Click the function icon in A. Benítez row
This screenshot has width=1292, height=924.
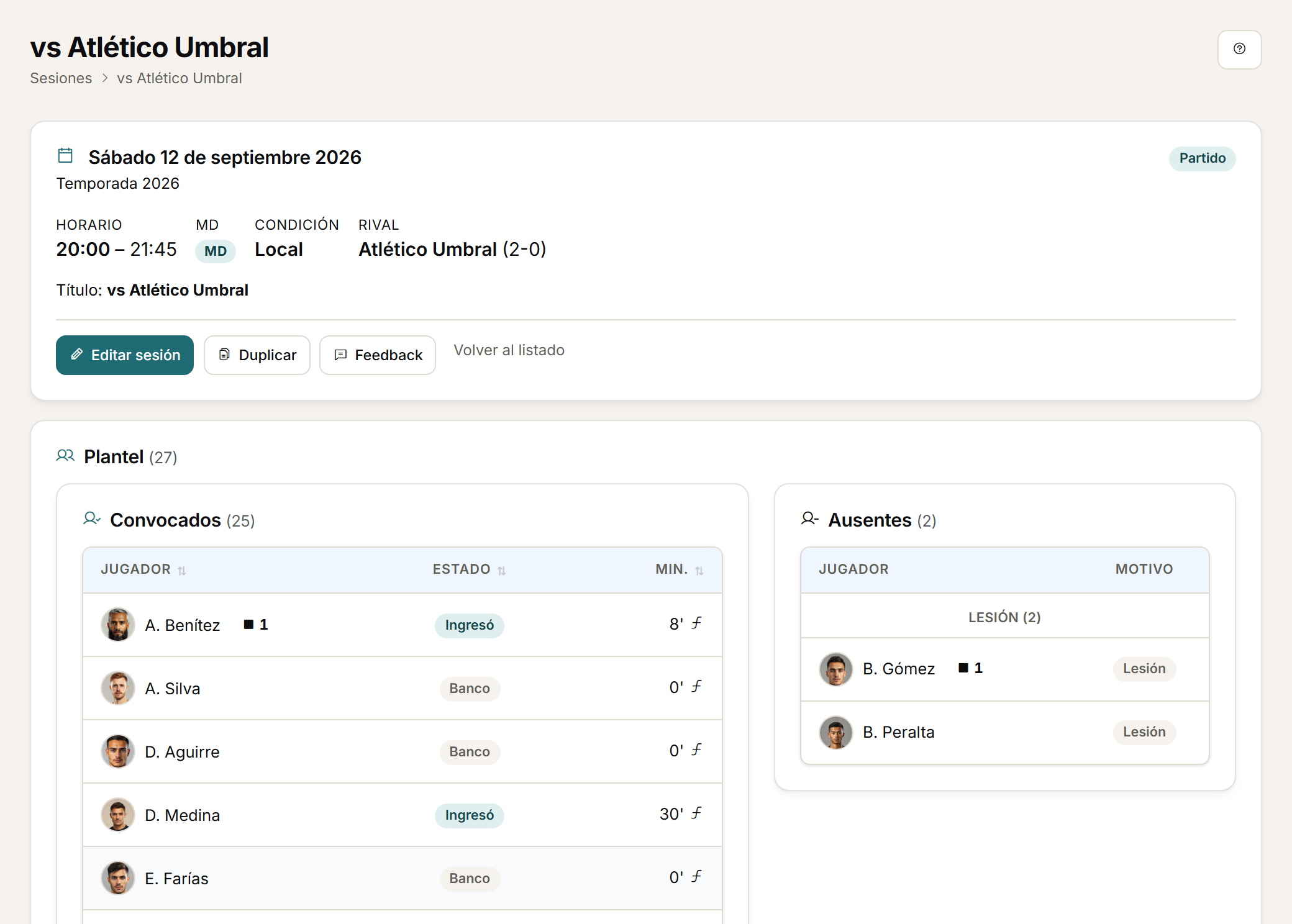[697, 623]
